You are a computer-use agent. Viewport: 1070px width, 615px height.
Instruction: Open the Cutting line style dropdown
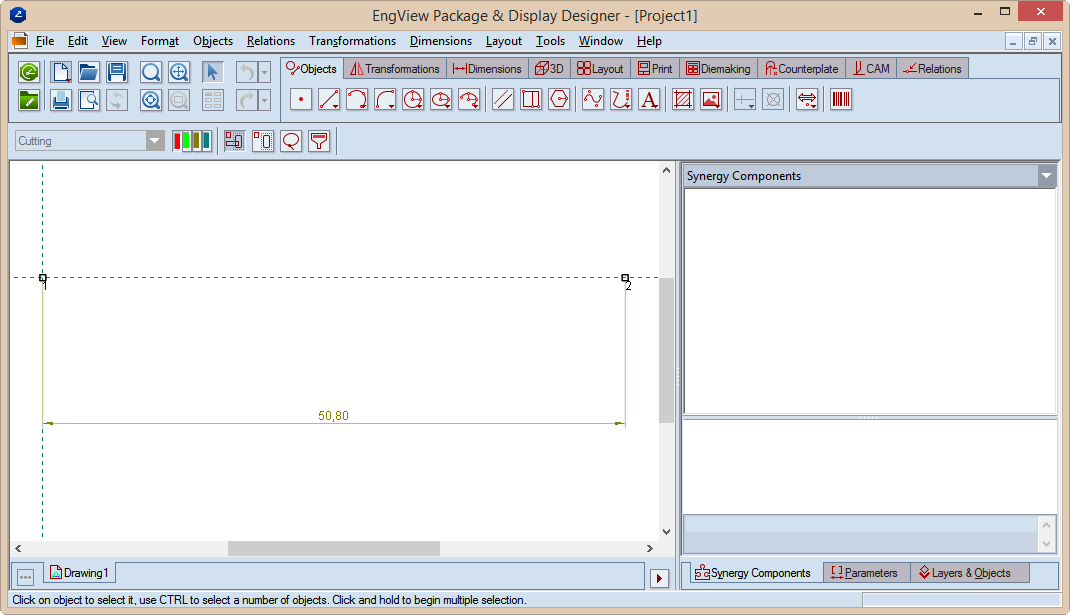pos(155,141)
